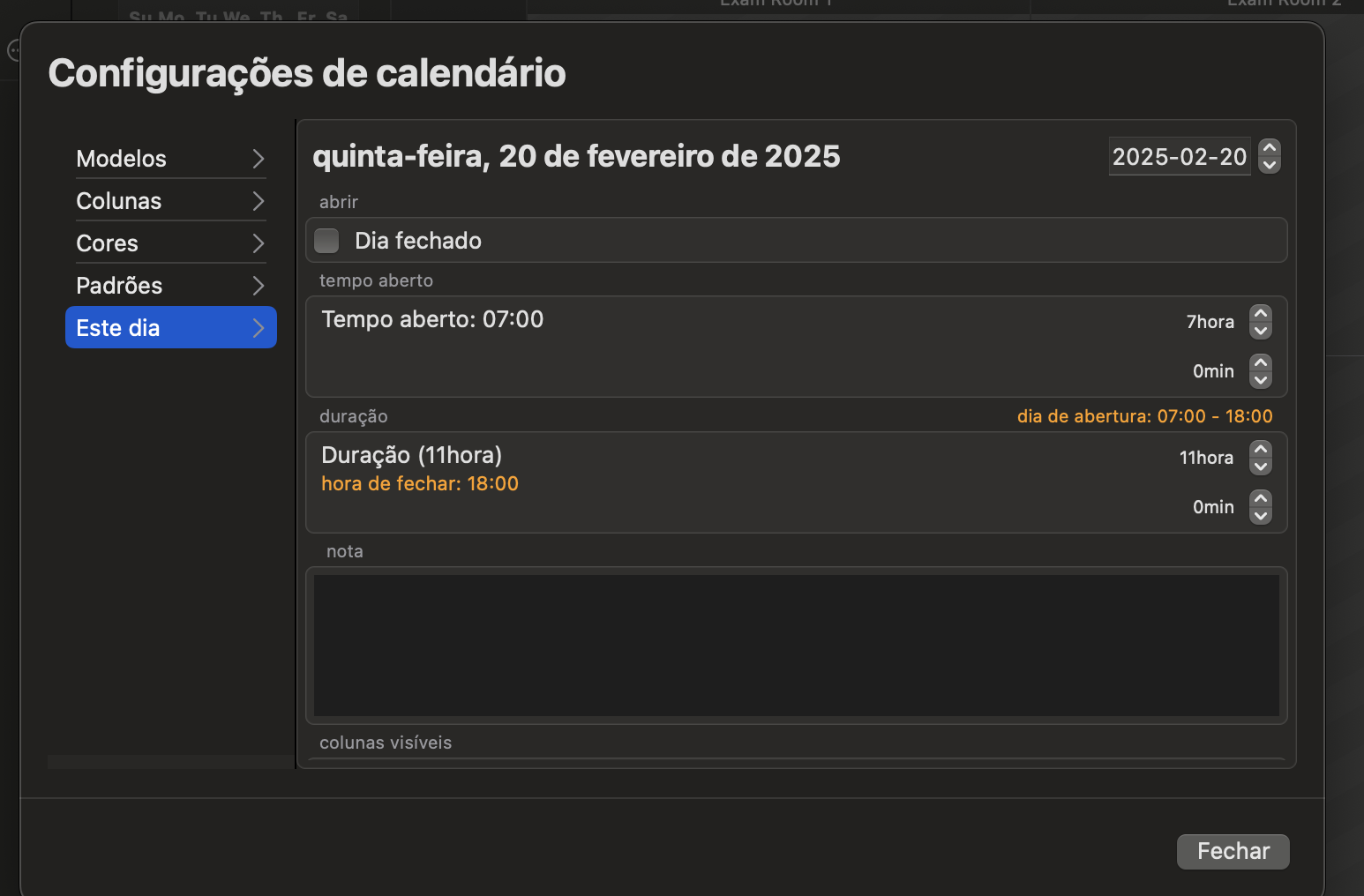Expand Padrões section chevron
The height and width of the screenshot is (896, 1364).
point(259,286)
